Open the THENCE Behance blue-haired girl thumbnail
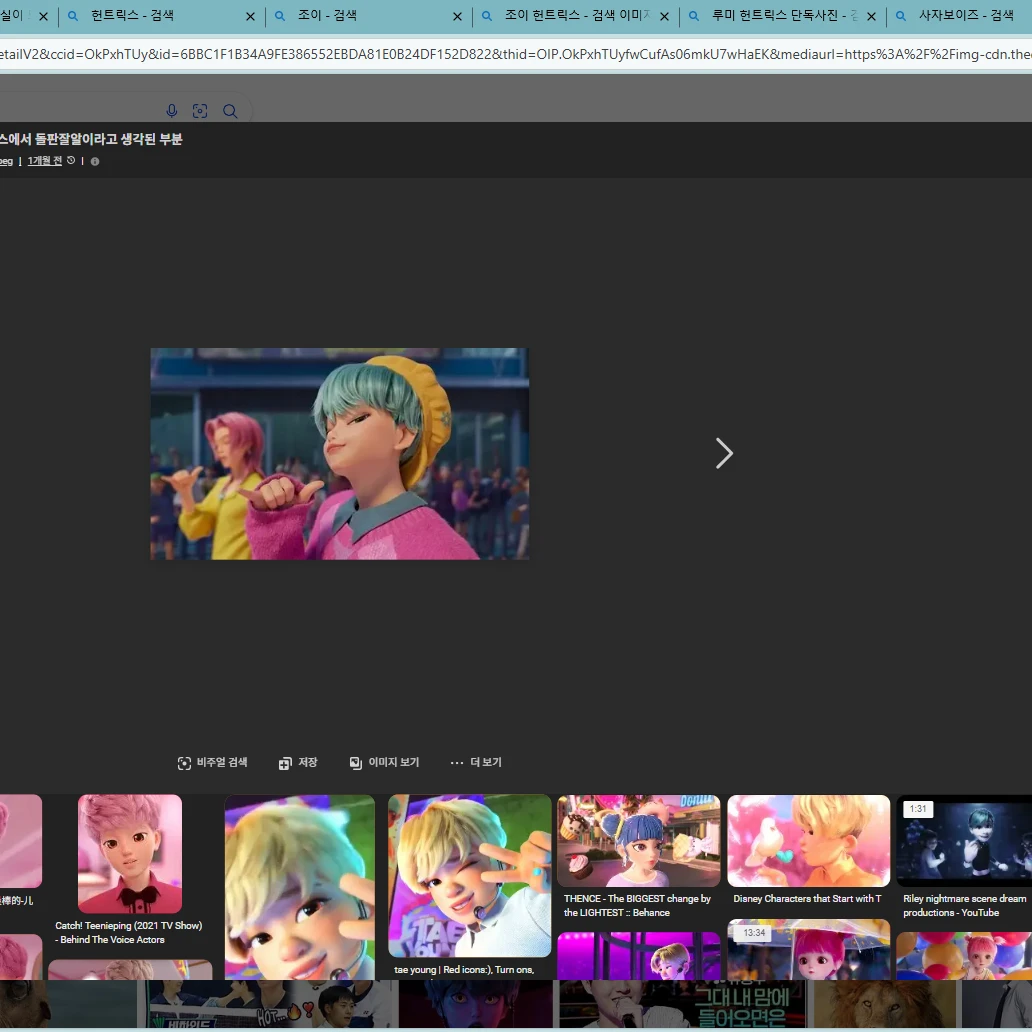The width and height of the screenshot is (1032, 1032). tap(638, 840)
